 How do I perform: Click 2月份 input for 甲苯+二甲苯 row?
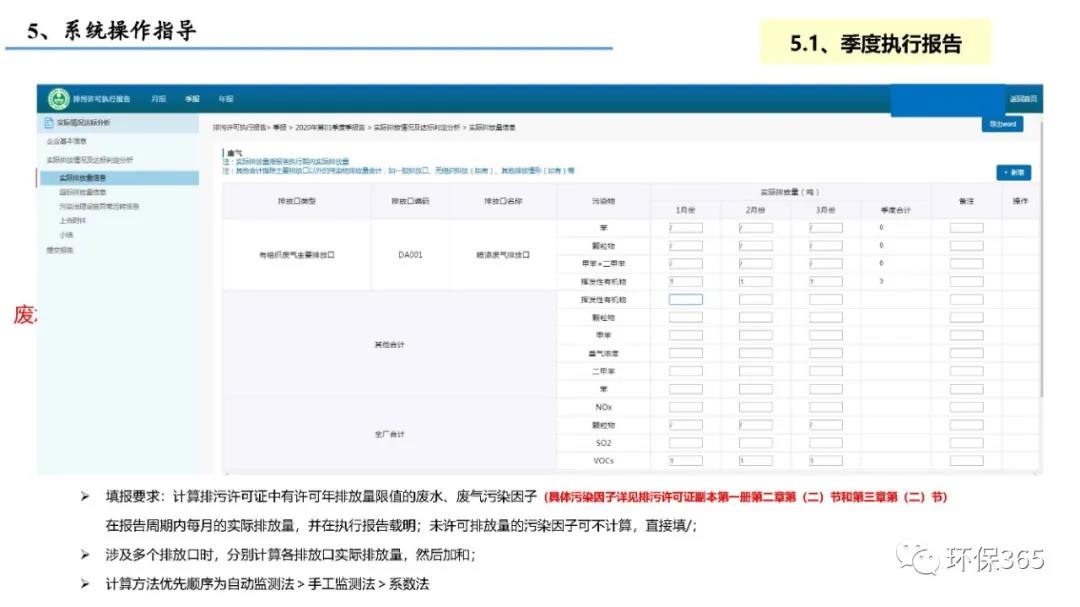coord(755,264)
